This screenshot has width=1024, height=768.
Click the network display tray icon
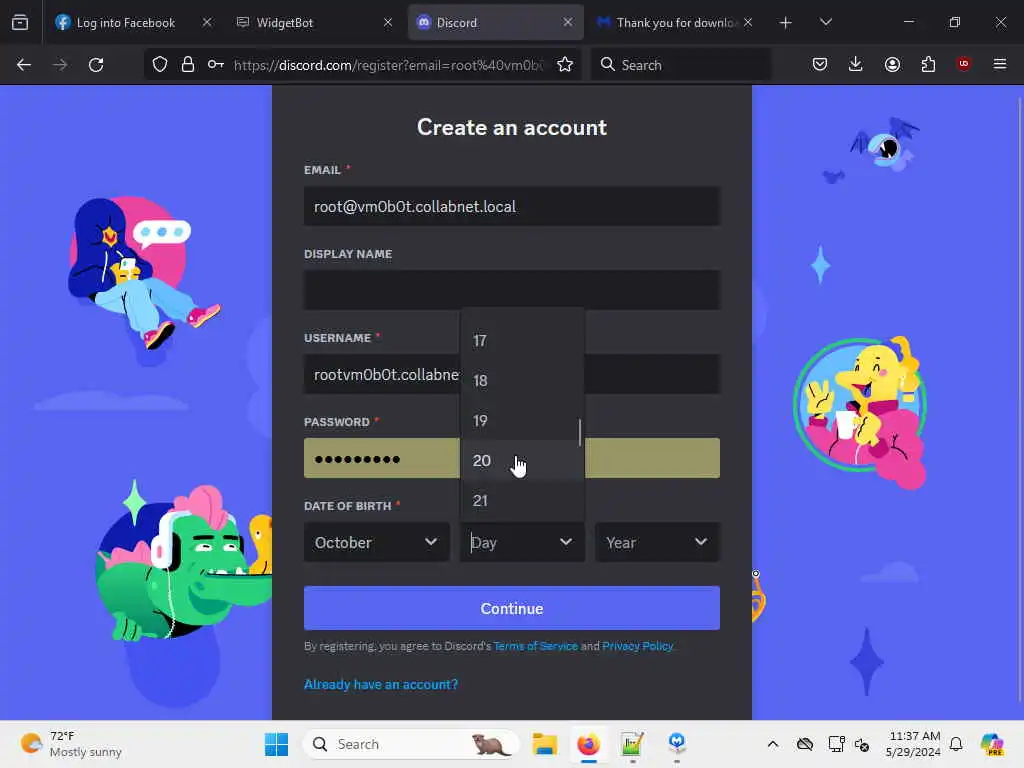point(836,744)
